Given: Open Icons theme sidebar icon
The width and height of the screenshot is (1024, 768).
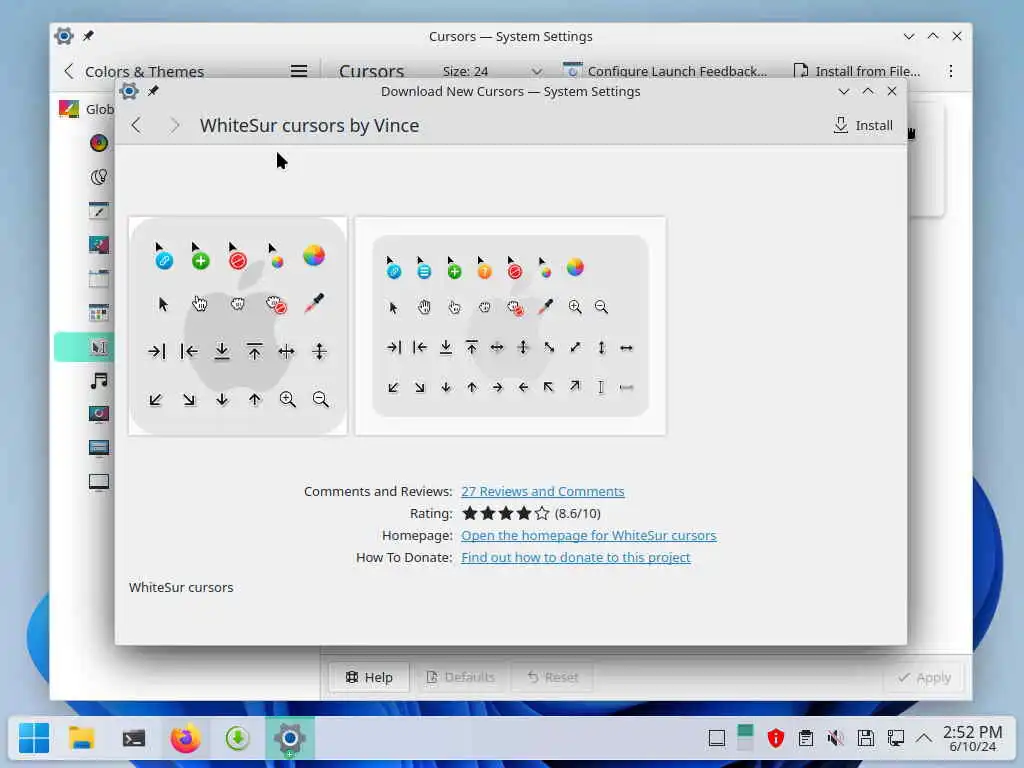Looking at the screenshot, I should pyautogui.click(x=99, y=313).
